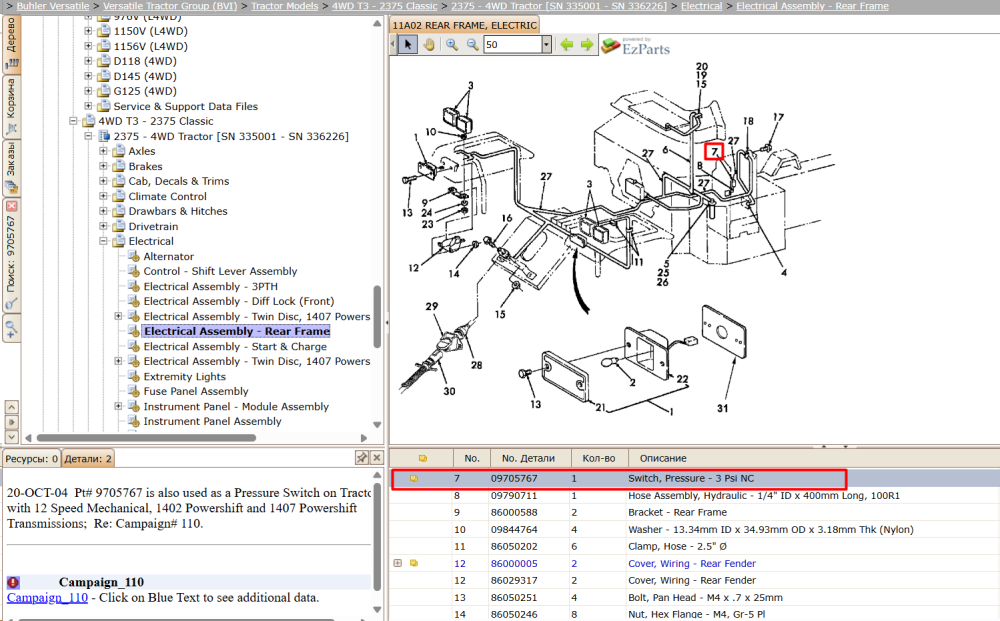The width and height of the screenshot is (1000, 621).
Task: Expand the Instrument Panel - Module Assembly node
Action: coord(118,406)
